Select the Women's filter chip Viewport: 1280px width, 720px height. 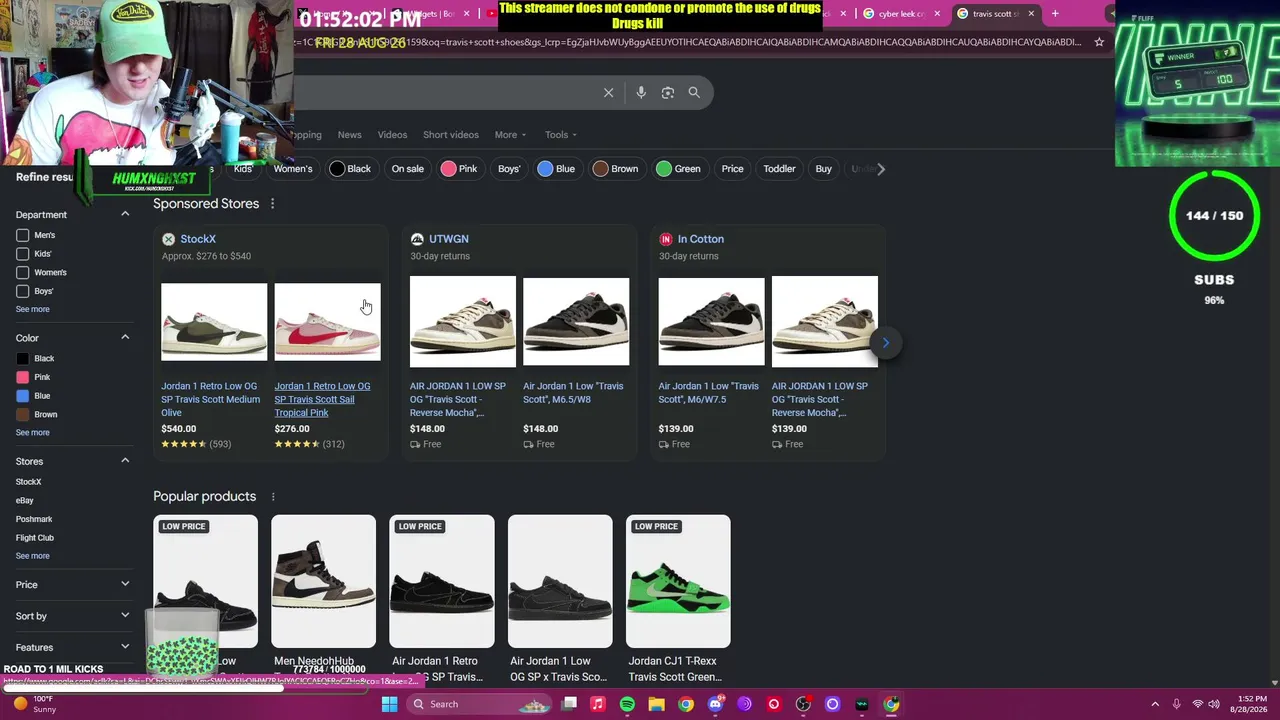[x=293, y=169]
